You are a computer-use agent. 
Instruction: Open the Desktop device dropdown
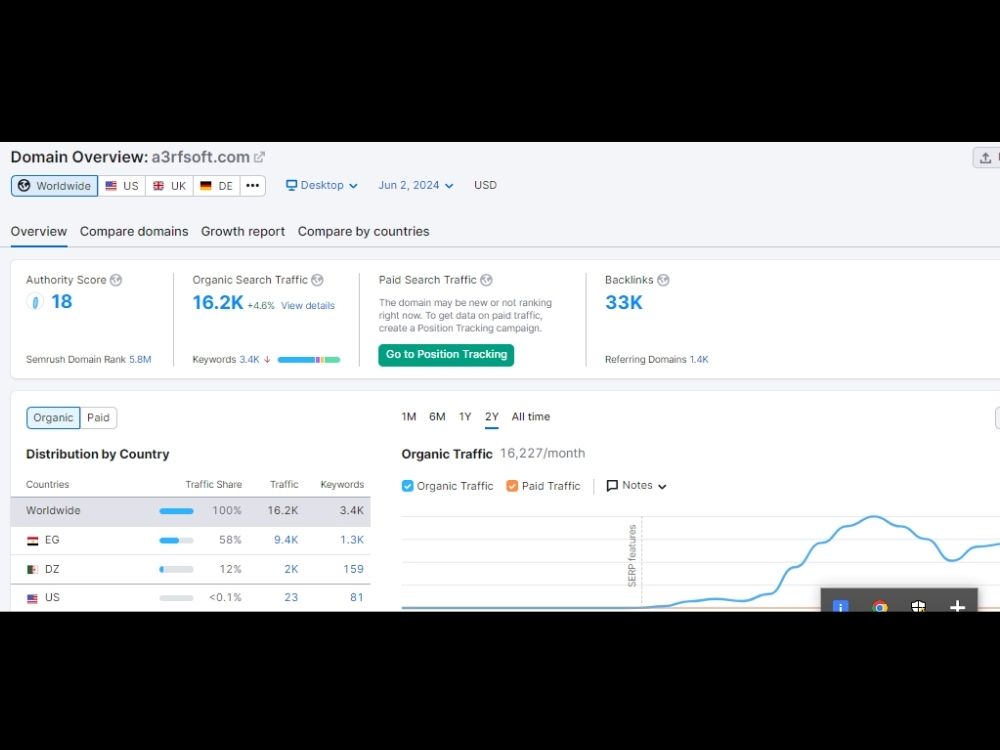tap(321, 185)
